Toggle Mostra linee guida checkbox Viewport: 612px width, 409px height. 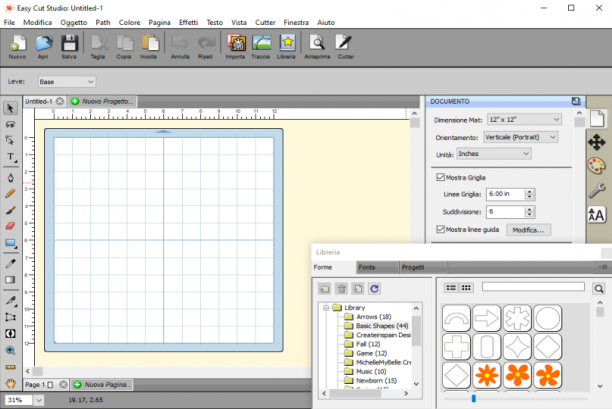(440, 229)
